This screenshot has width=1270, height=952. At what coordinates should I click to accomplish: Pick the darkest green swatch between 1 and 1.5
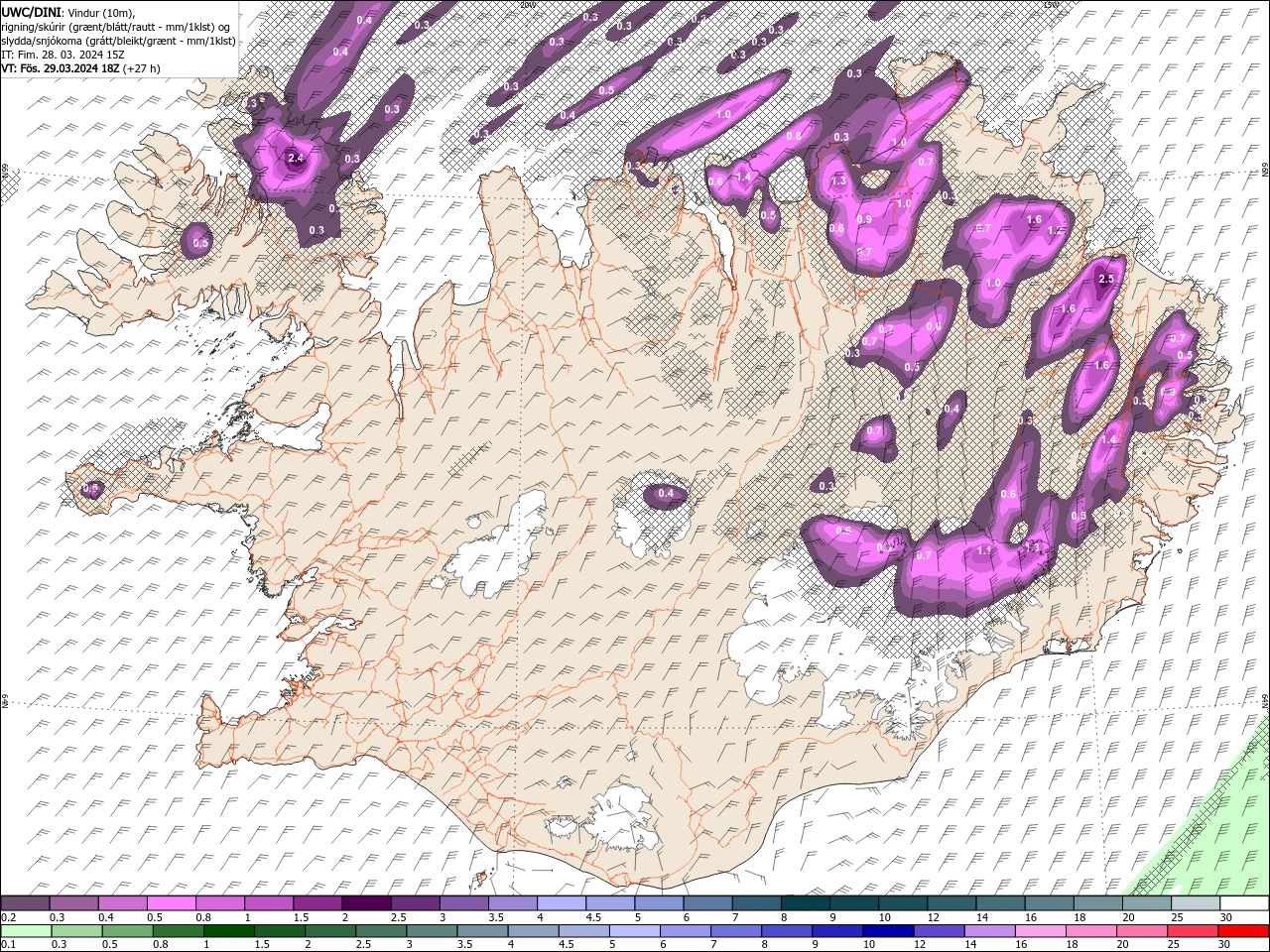(228, 931)
